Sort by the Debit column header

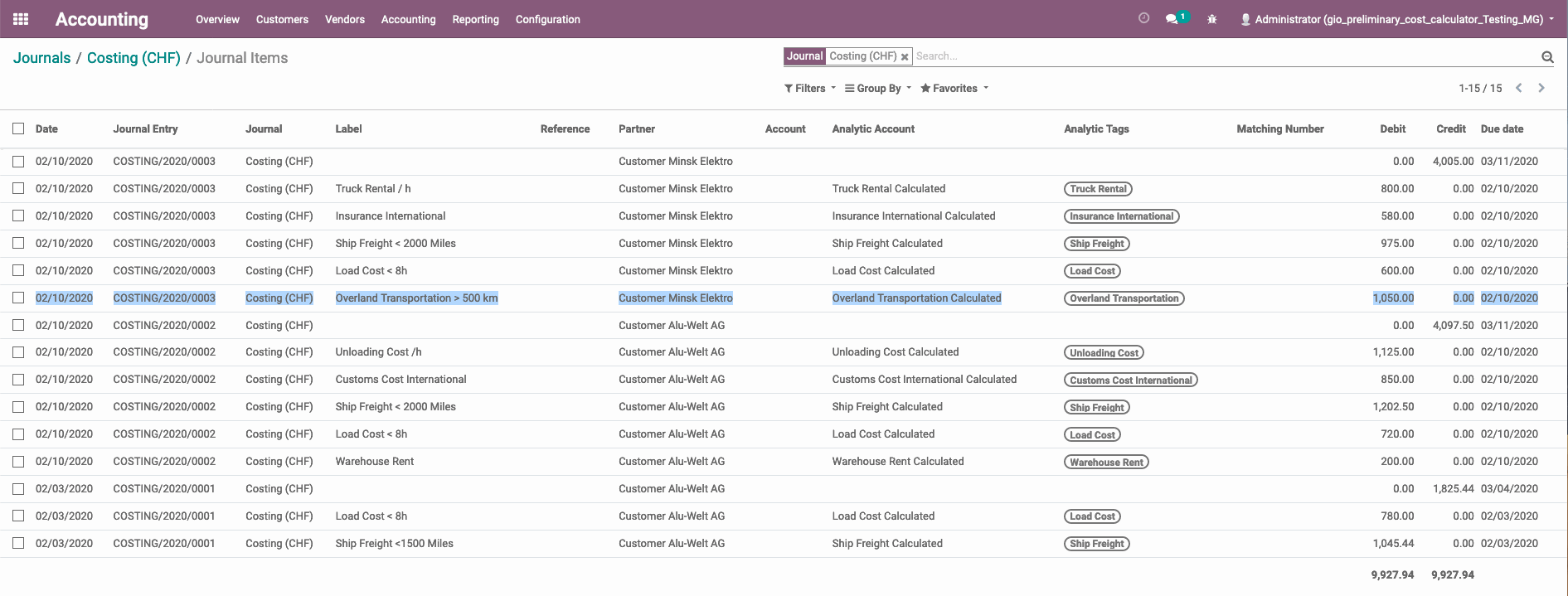(1392, 128)
